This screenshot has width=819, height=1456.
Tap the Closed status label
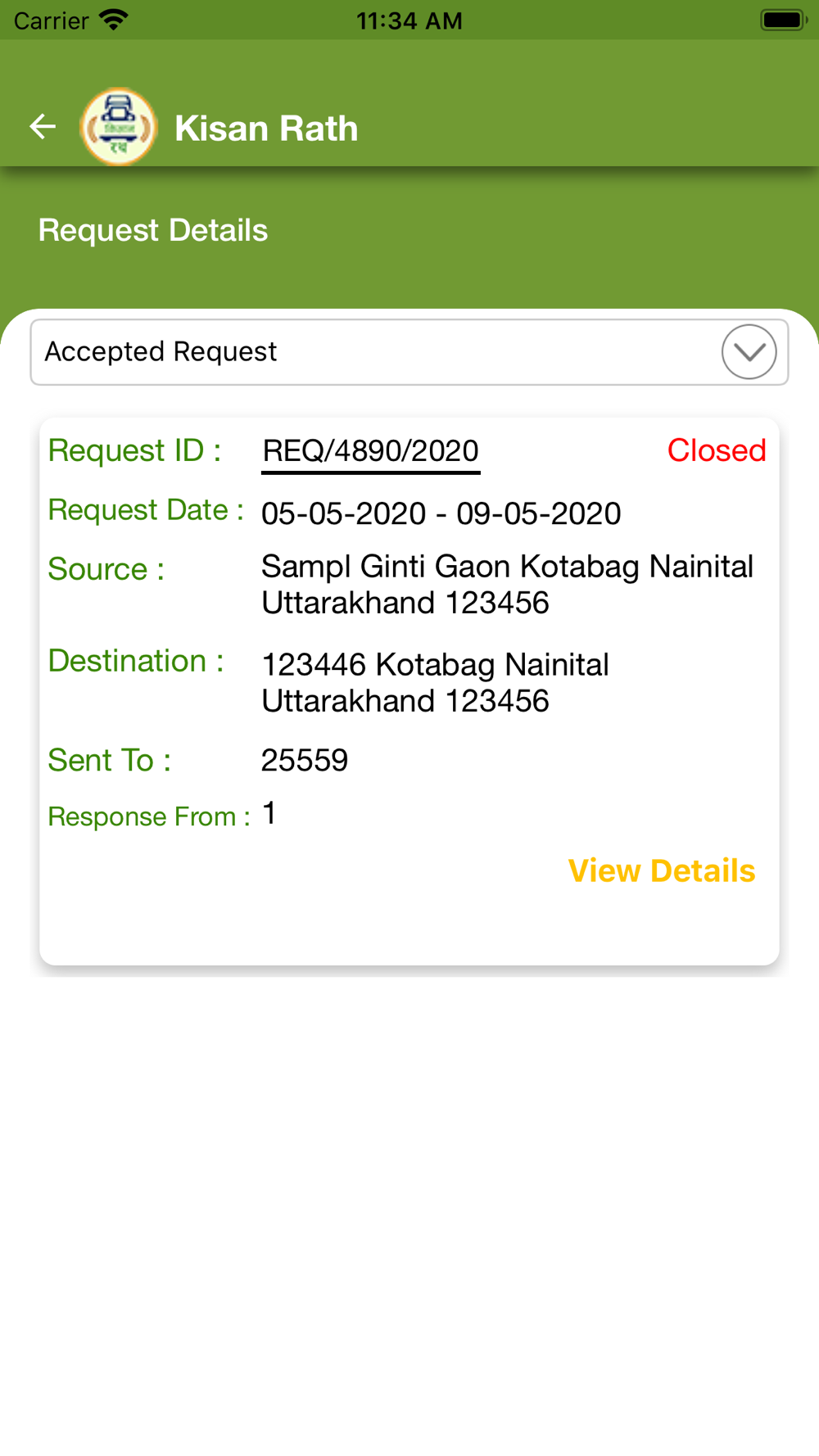(717, 450)
